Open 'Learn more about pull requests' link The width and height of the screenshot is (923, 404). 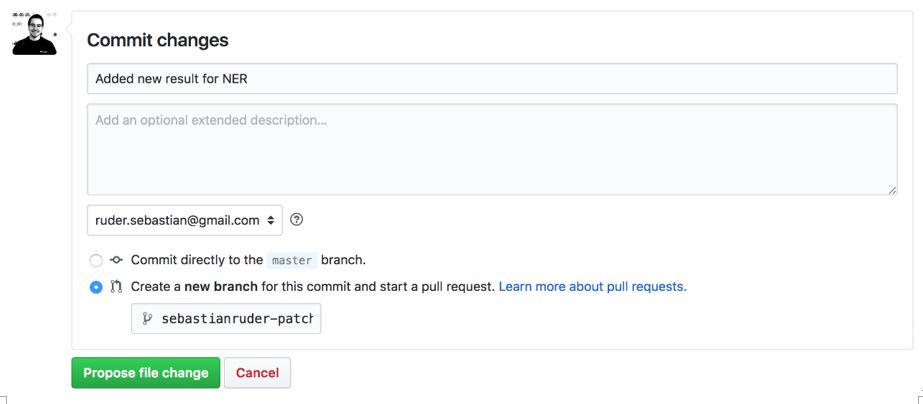click(x=592, y=287)
